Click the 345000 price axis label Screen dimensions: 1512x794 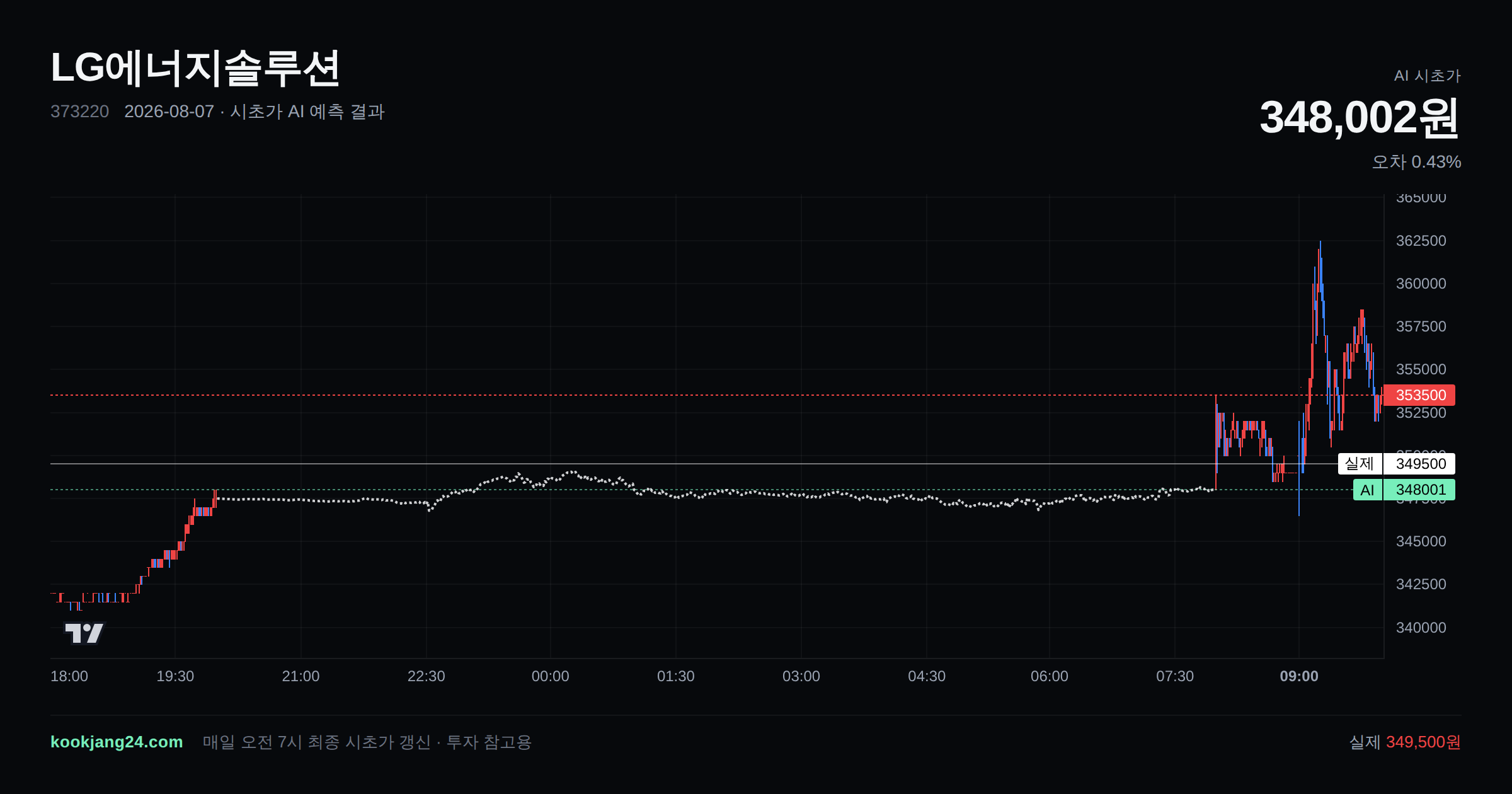[1421, 541]
